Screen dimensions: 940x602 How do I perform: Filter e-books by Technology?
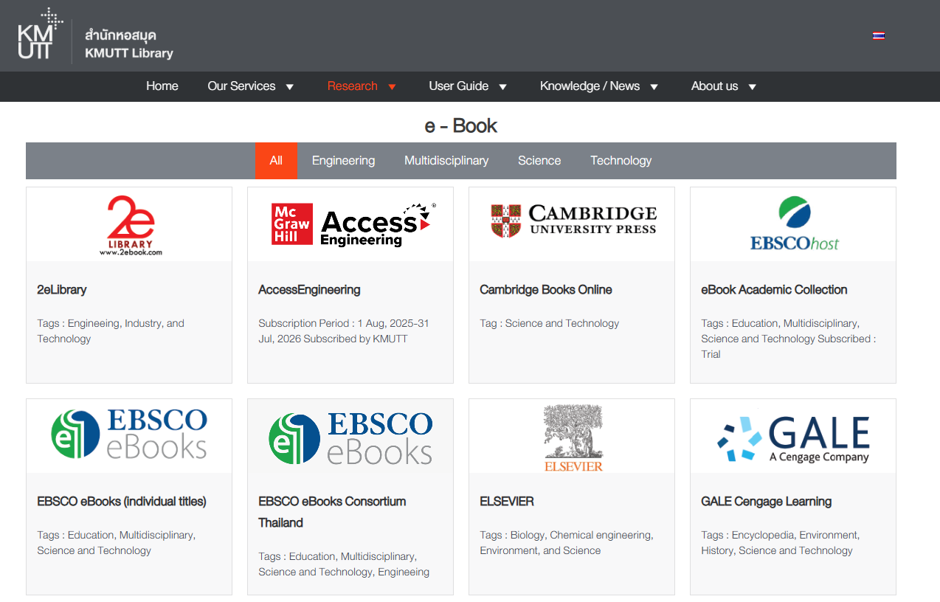[x=620, y=161]
